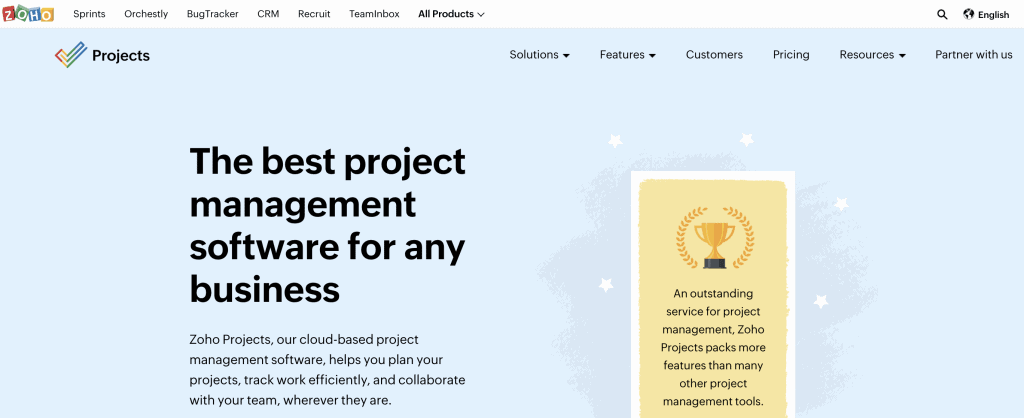Open the Pricing page
This screenshot has height=418, width=1024.
791,55
